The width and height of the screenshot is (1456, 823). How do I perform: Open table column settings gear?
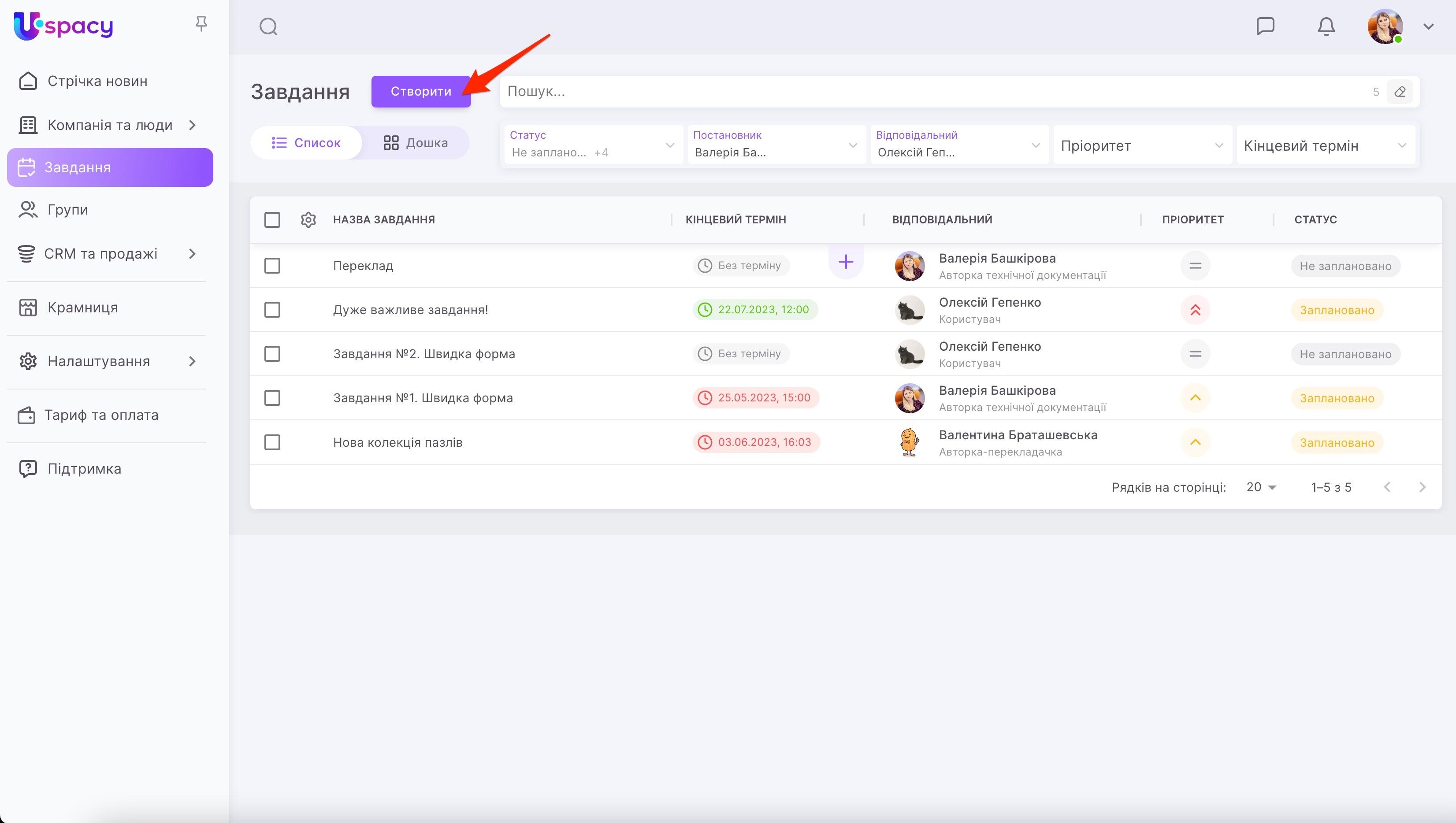tap(308, 219)
